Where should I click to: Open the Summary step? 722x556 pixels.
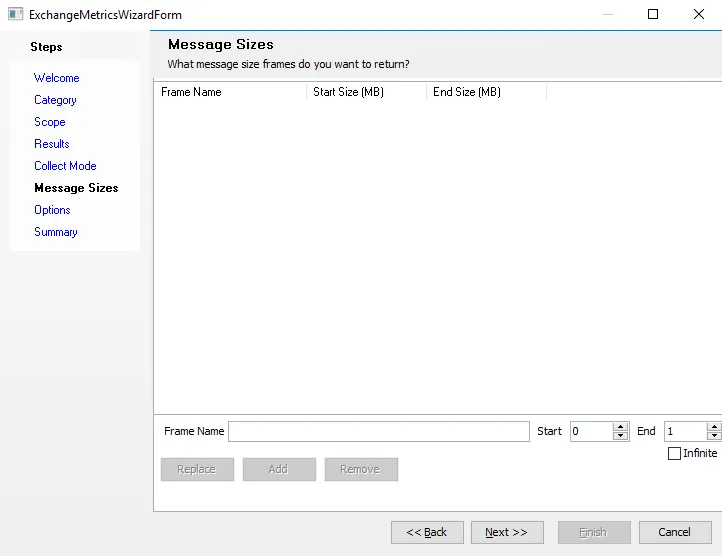(56, 232)
